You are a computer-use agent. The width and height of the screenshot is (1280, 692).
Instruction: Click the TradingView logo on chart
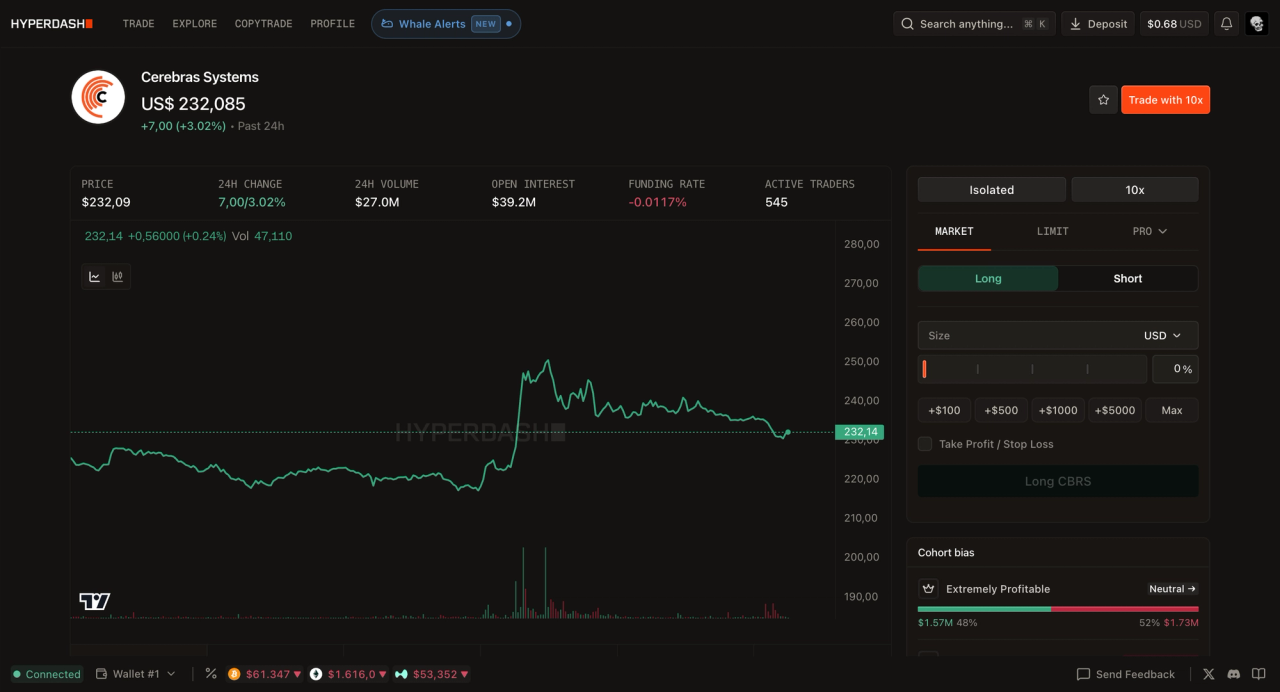tap(95, 601)
